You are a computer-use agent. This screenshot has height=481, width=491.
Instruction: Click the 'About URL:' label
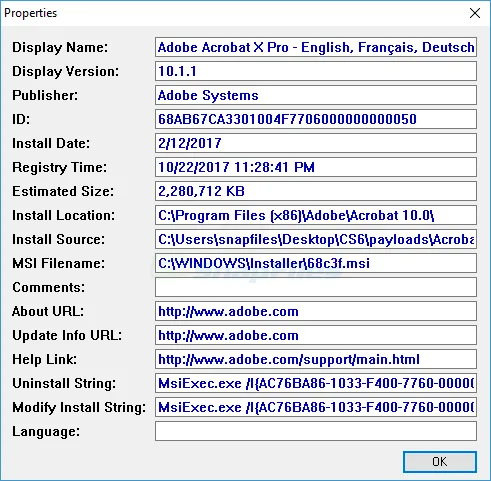[48, 311]
